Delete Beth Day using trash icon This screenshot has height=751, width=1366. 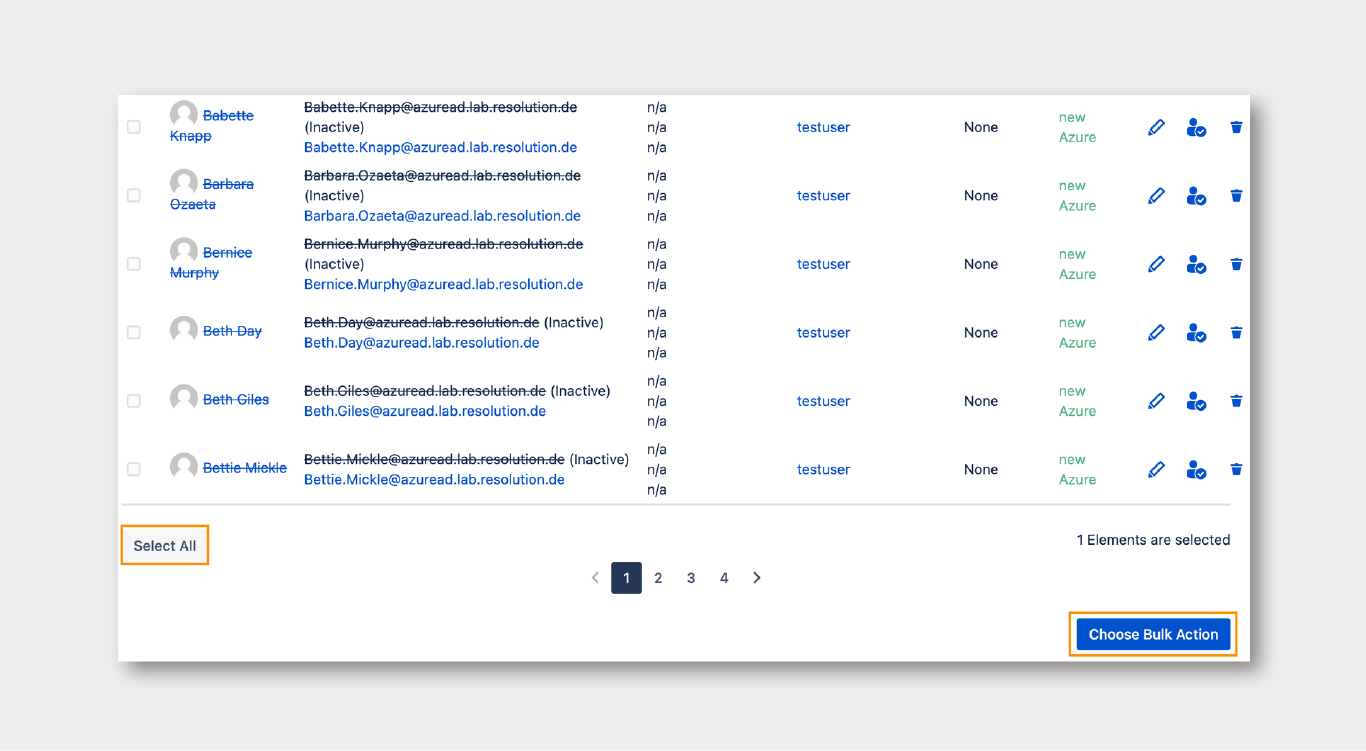(x=1236, y=332)
